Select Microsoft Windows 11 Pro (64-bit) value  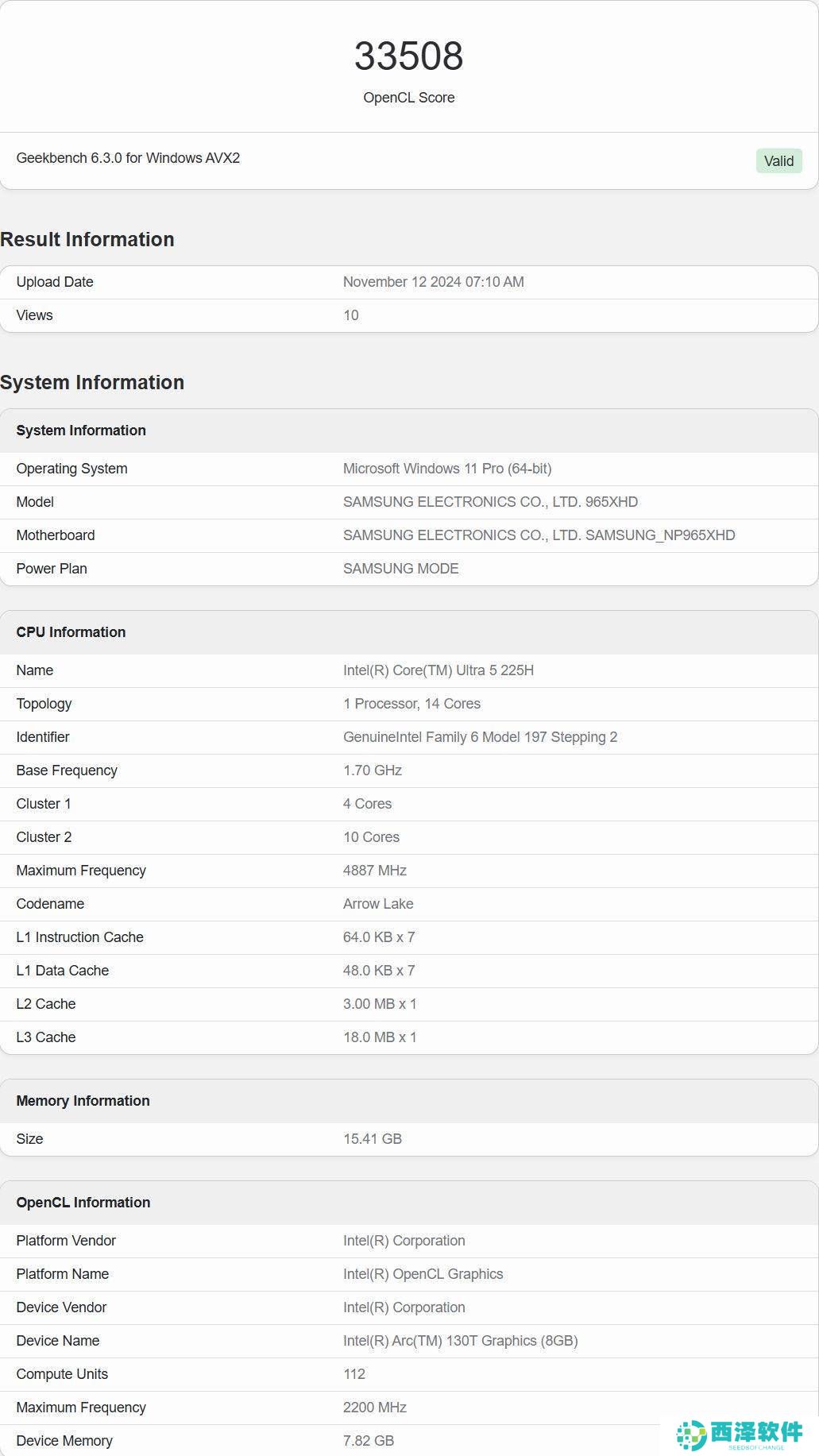[x=447, y=469]
